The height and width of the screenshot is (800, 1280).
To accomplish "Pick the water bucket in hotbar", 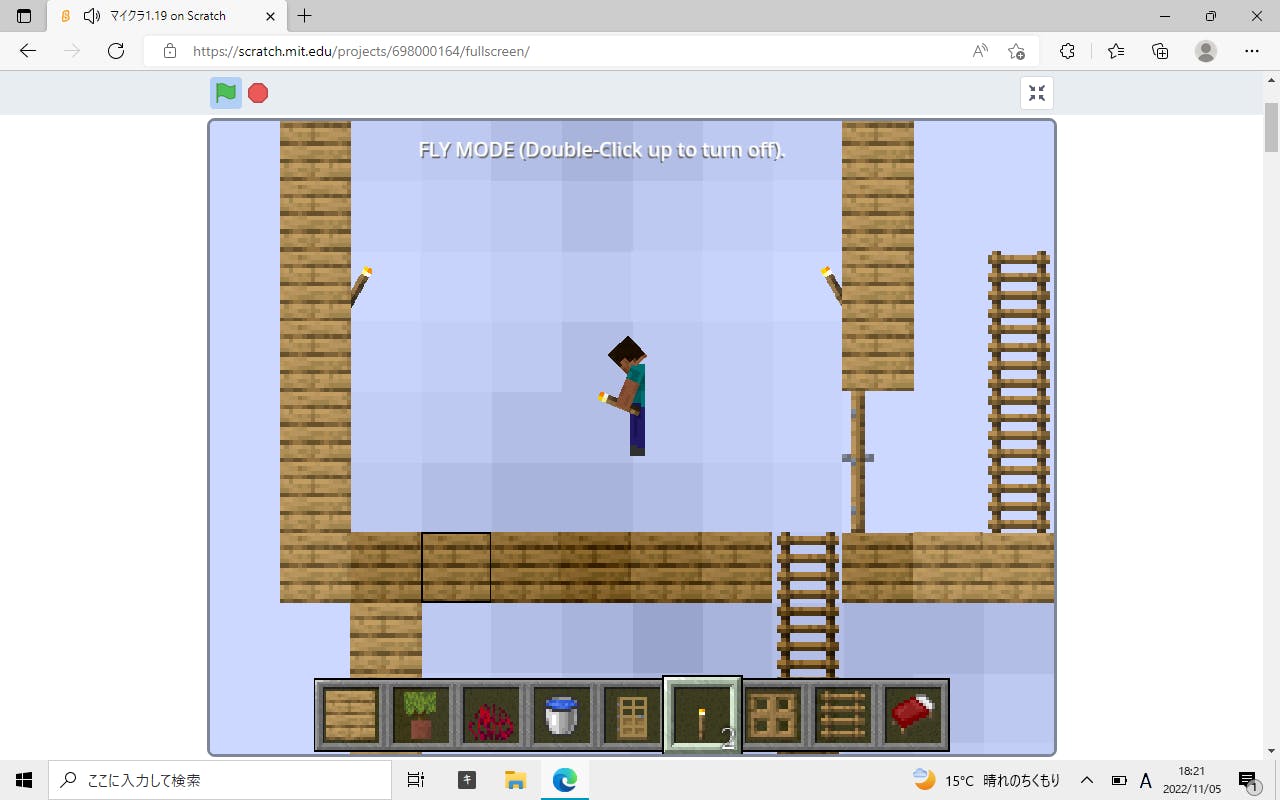I will point(561,715).
